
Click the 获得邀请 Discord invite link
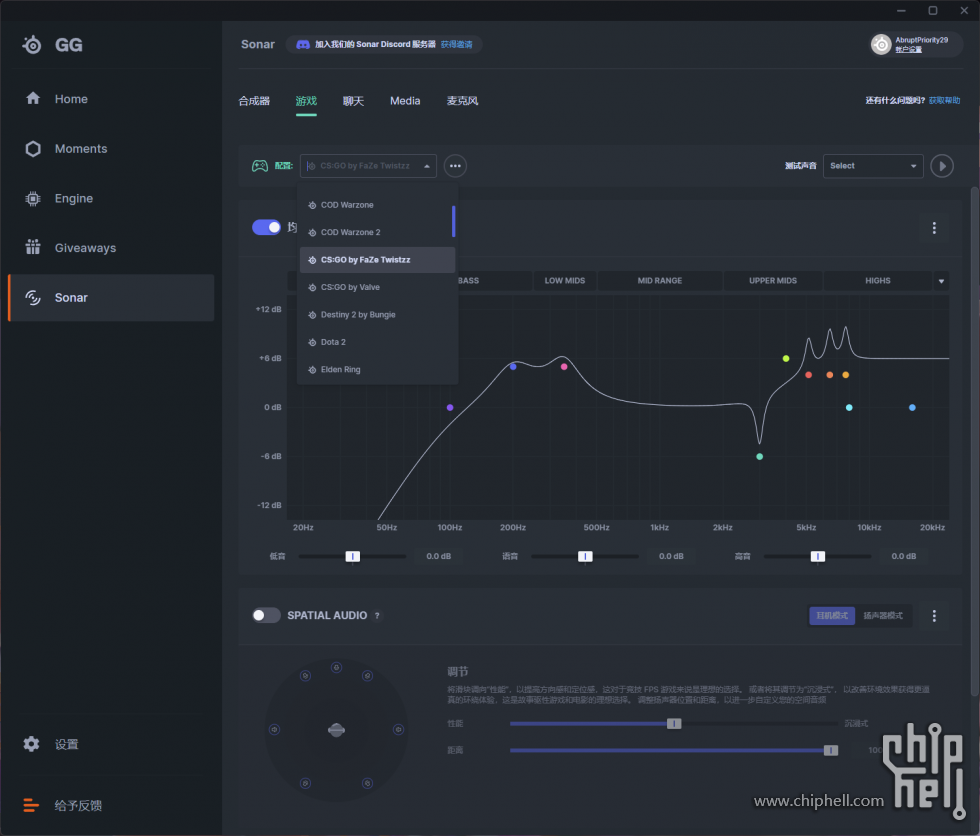coord(456,44)
